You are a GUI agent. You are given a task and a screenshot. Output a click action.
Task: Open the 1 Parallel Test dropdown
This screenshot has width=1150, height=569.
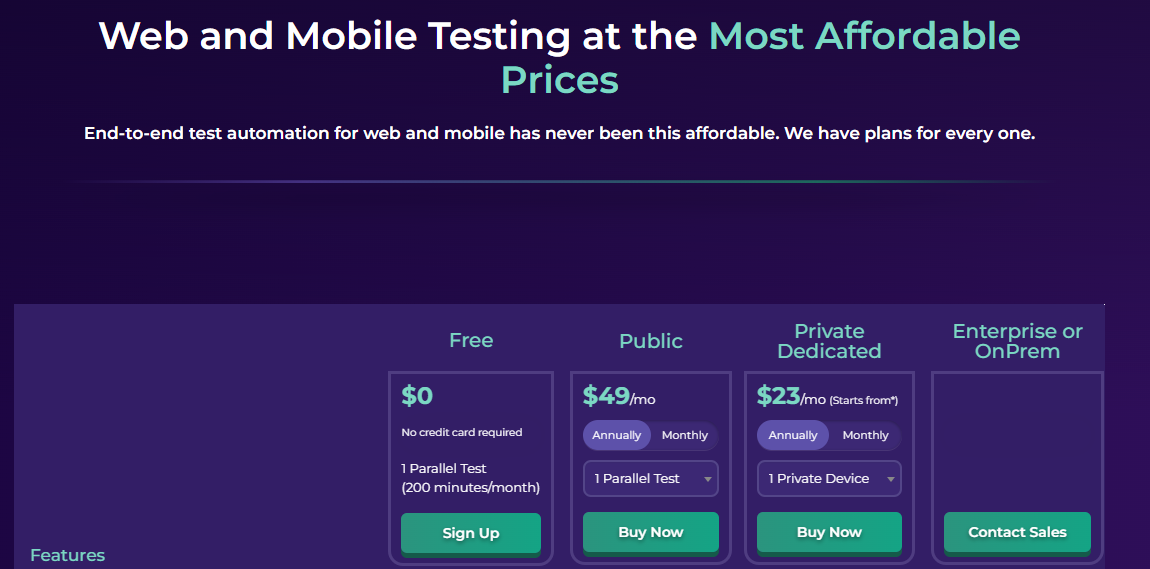tap(651, 479)
